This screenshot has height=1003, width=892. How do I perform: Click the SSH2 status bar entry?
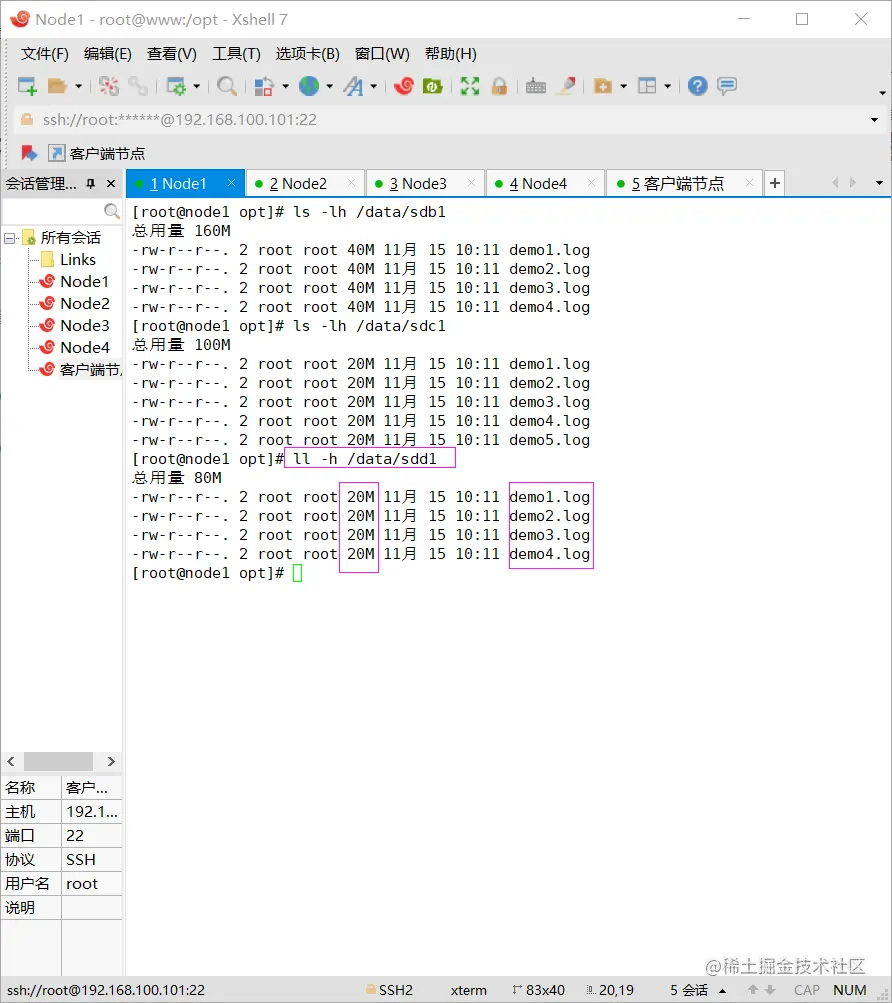[x=389, y=990]
